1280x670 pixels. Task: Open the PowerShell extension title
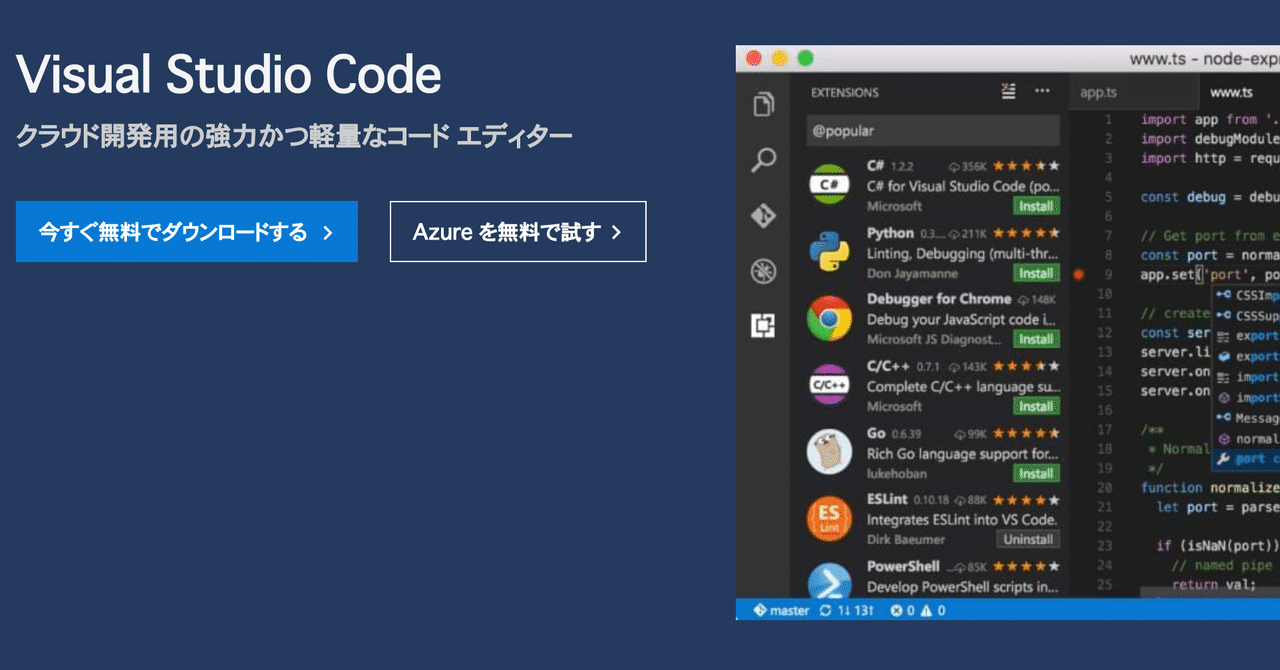click(903, 566)
